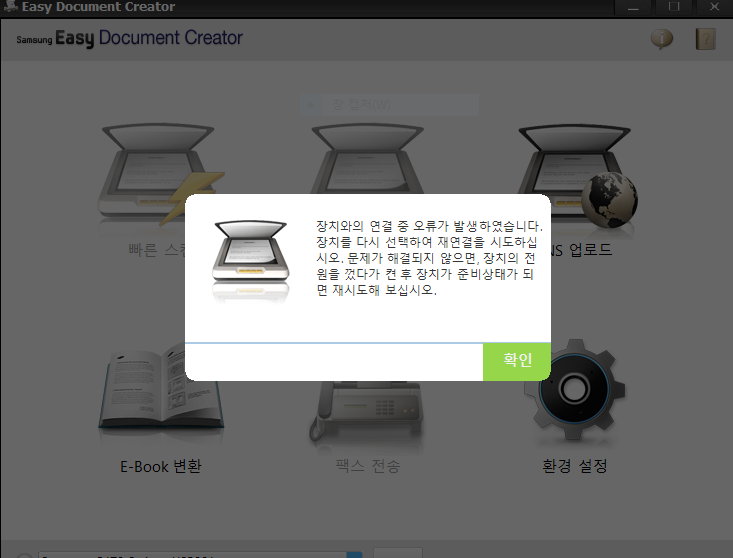Screen dimensions: 733x558
Task: Open the help book icon
Action: coord(705,39)
